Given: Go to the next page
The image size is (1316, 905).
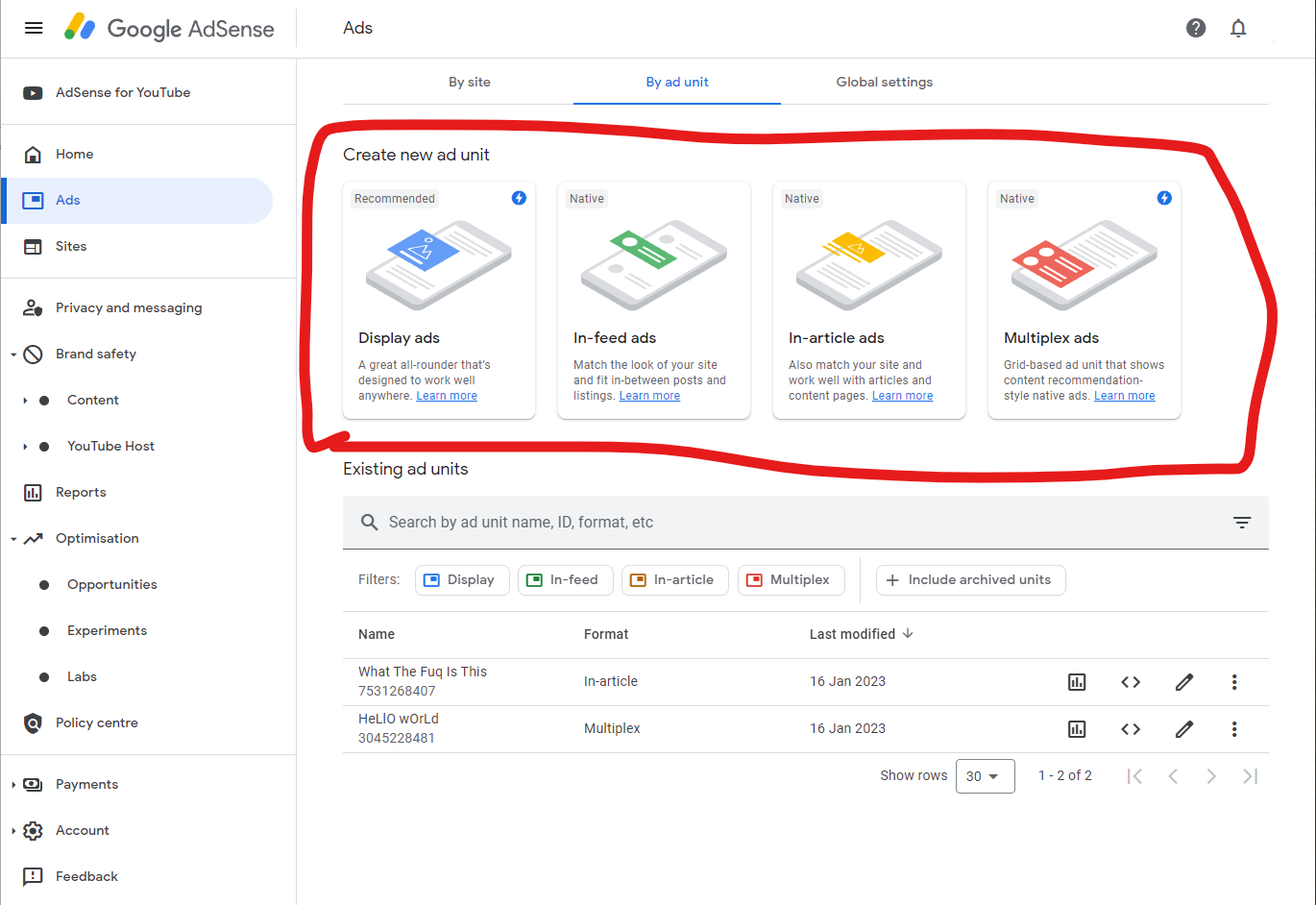Looking at the screenshot, I should pyautogui.click(x=1211, y=776).
